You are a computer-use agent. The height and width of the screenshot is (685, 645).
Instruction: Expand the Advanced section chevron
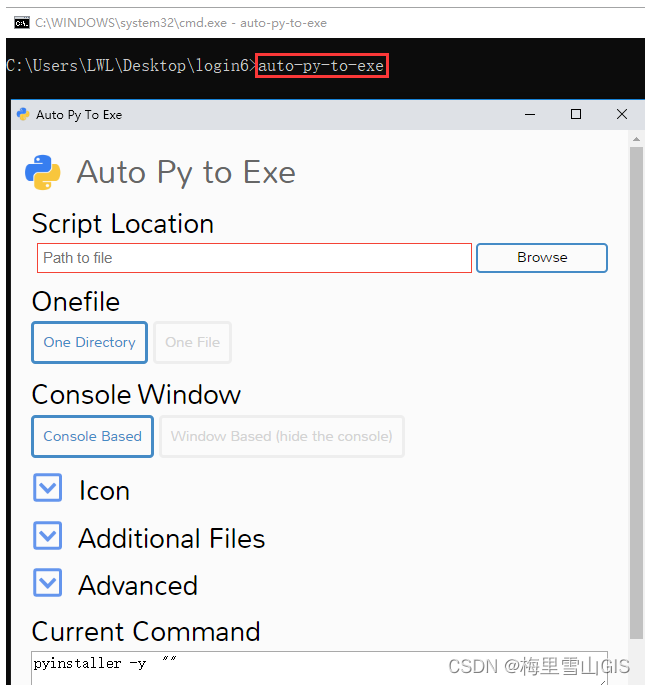point(48,582)
